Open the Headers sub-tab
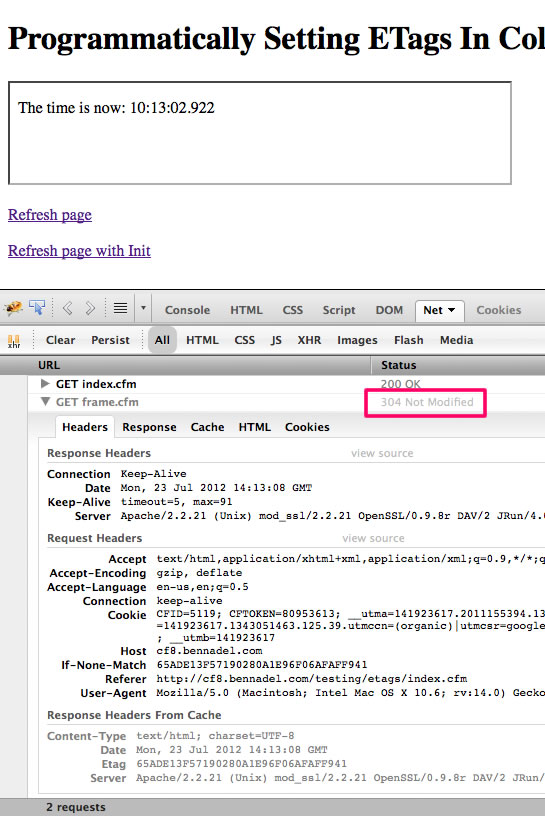Image resolution: width=545 pixels, height=816 pixels. [x=85, y=427]
